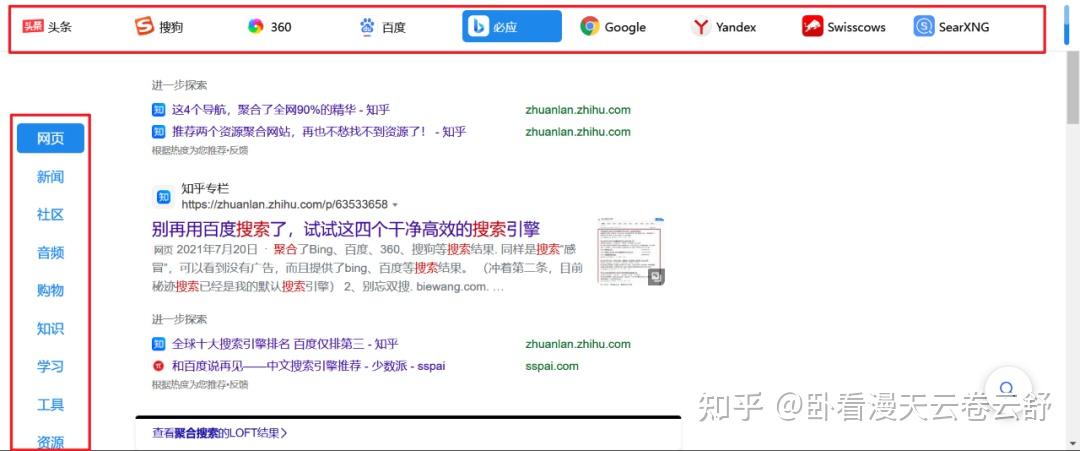Open 推荐两个资源聚合网站 result link

tap(319, 132)
